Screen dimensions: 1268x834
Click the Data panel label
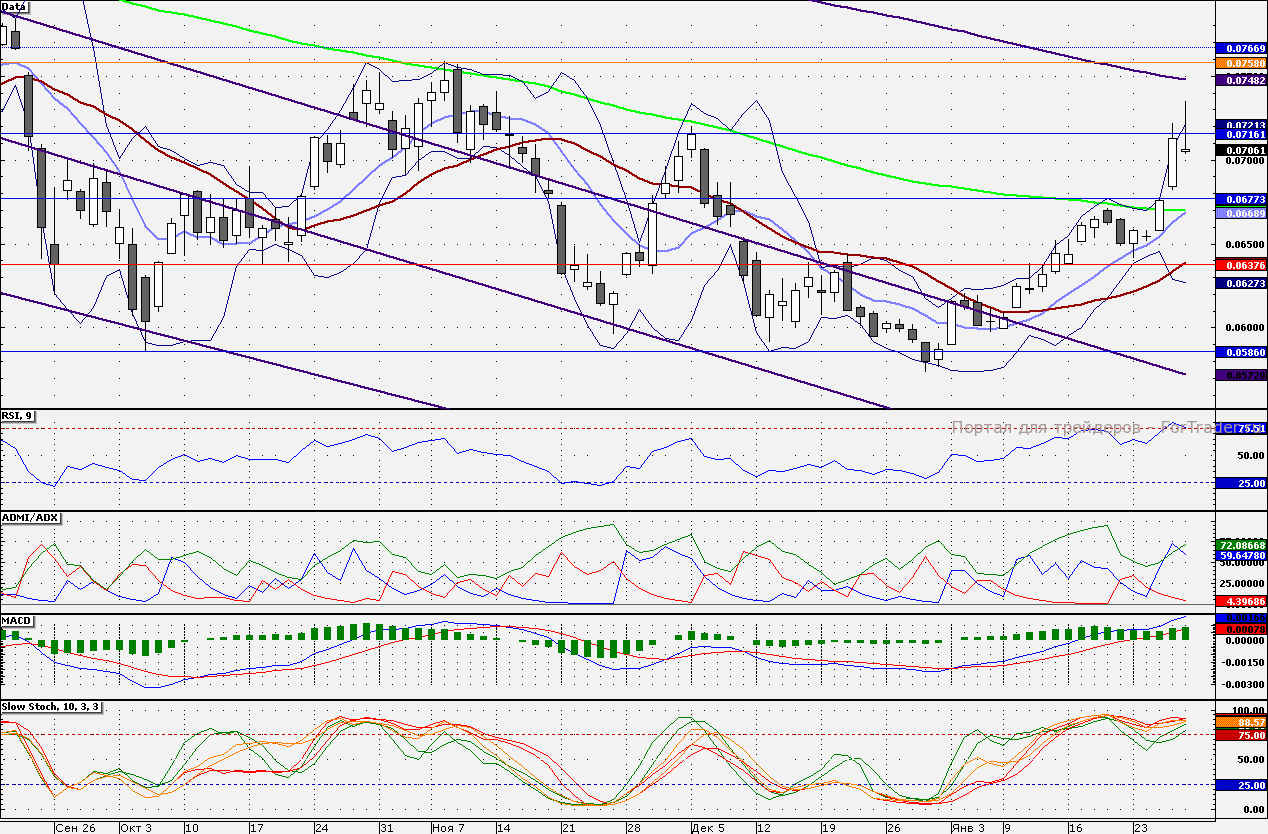tap(15, 7)
